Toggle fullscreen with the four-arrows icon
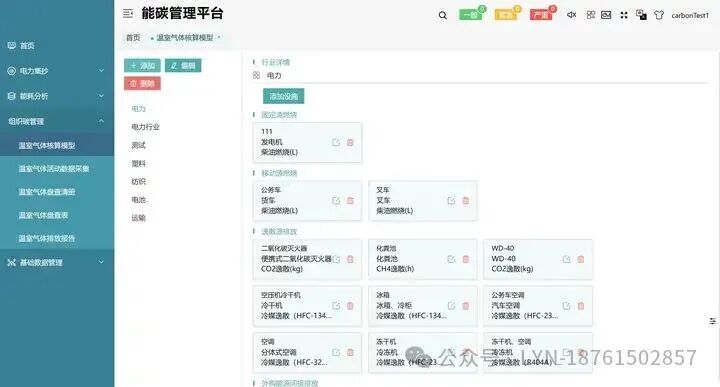720x387 pixels. tap(624, 15)
